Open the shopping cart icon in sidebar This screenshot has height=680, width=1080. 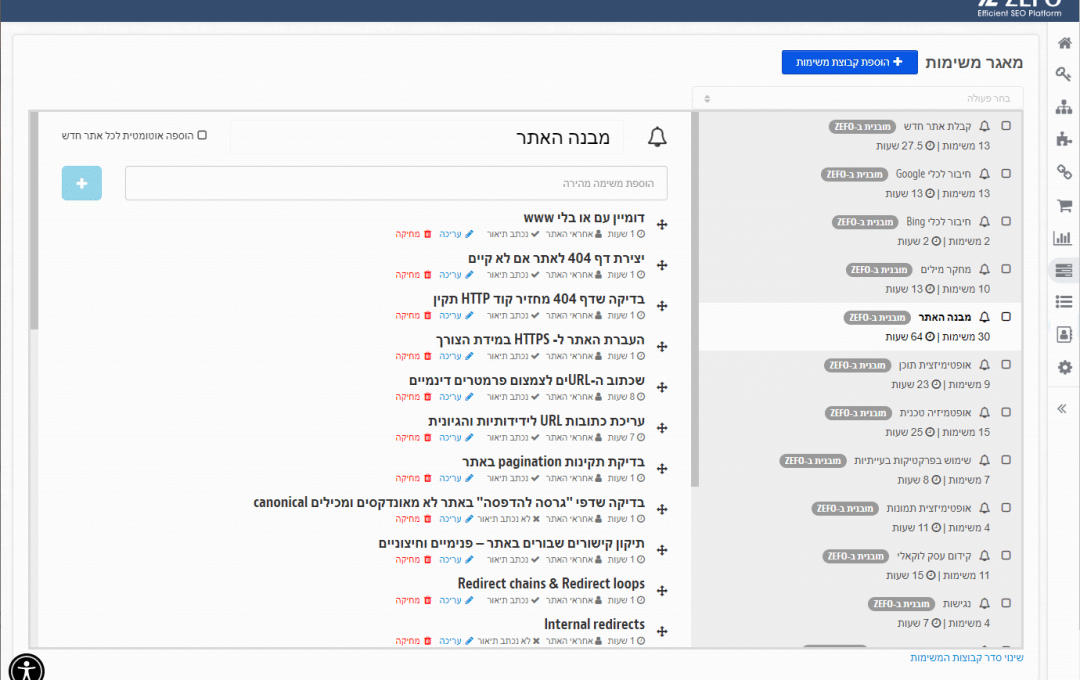(x=1064, y=205)
